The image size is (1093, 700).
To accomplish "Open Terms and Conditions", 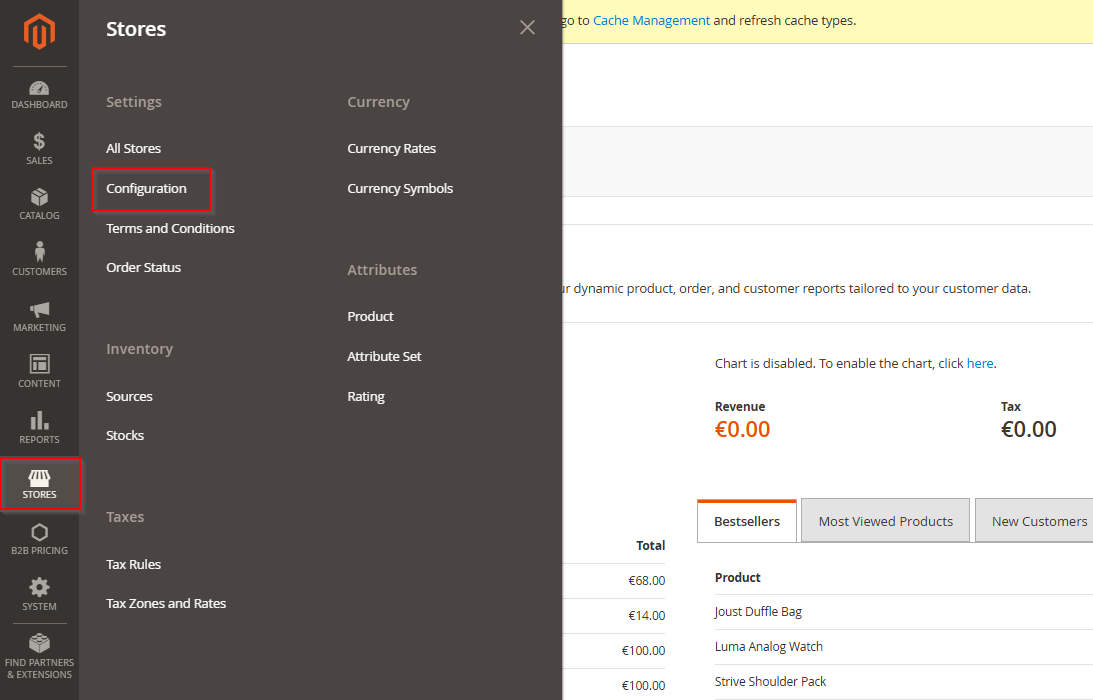I will [x=170, y=228].
